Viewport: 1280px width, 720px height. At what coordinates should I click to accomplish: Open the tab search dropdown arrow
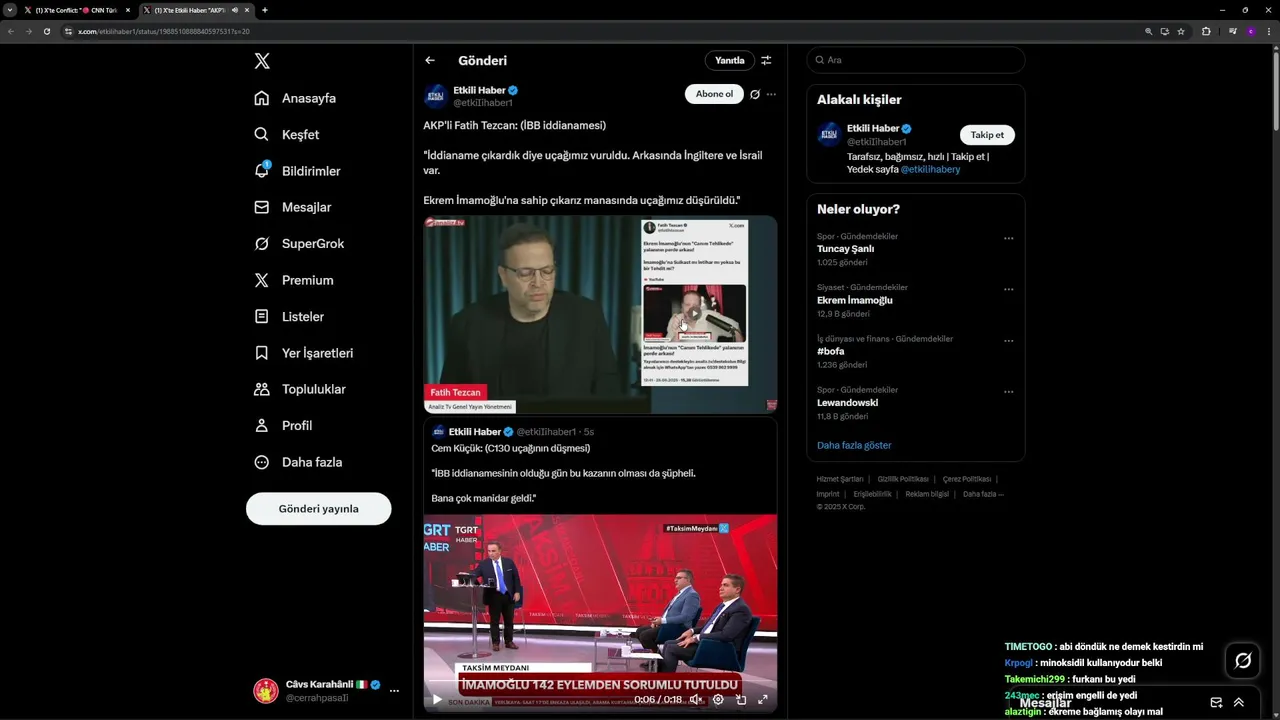pyautogui.click(x=9, y=10)
